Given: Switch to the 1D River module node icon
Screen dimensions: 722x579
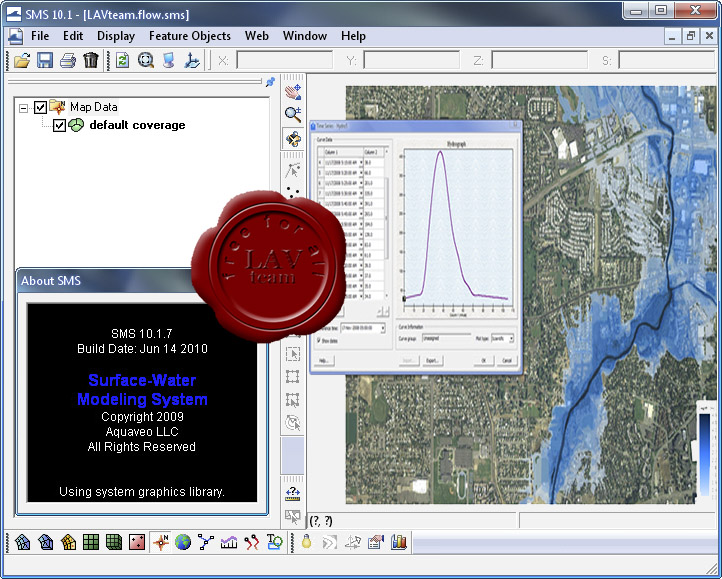Looking at the screenshot, I should coord(206,542).
